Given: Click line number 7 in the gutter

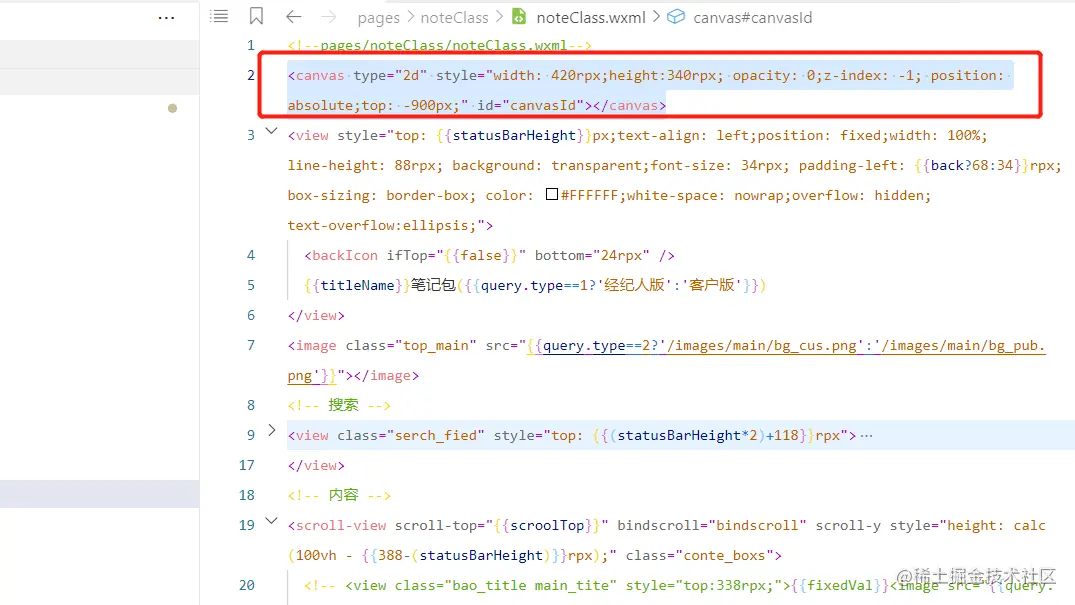Looking at the screenshot, I should (251, 345).
